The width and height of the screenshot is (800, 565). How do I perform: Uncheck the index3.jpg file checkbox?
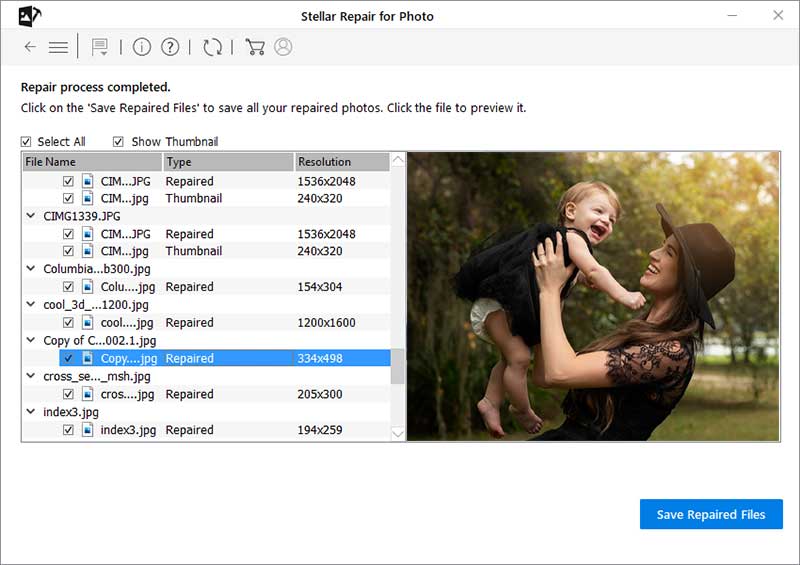tap(68, 430)
